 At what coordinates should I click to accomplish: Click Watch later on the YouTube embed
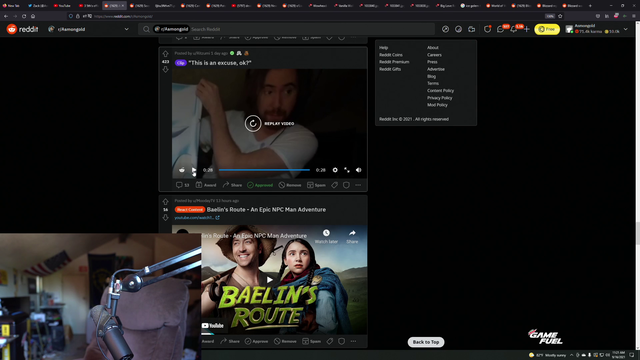326,236
